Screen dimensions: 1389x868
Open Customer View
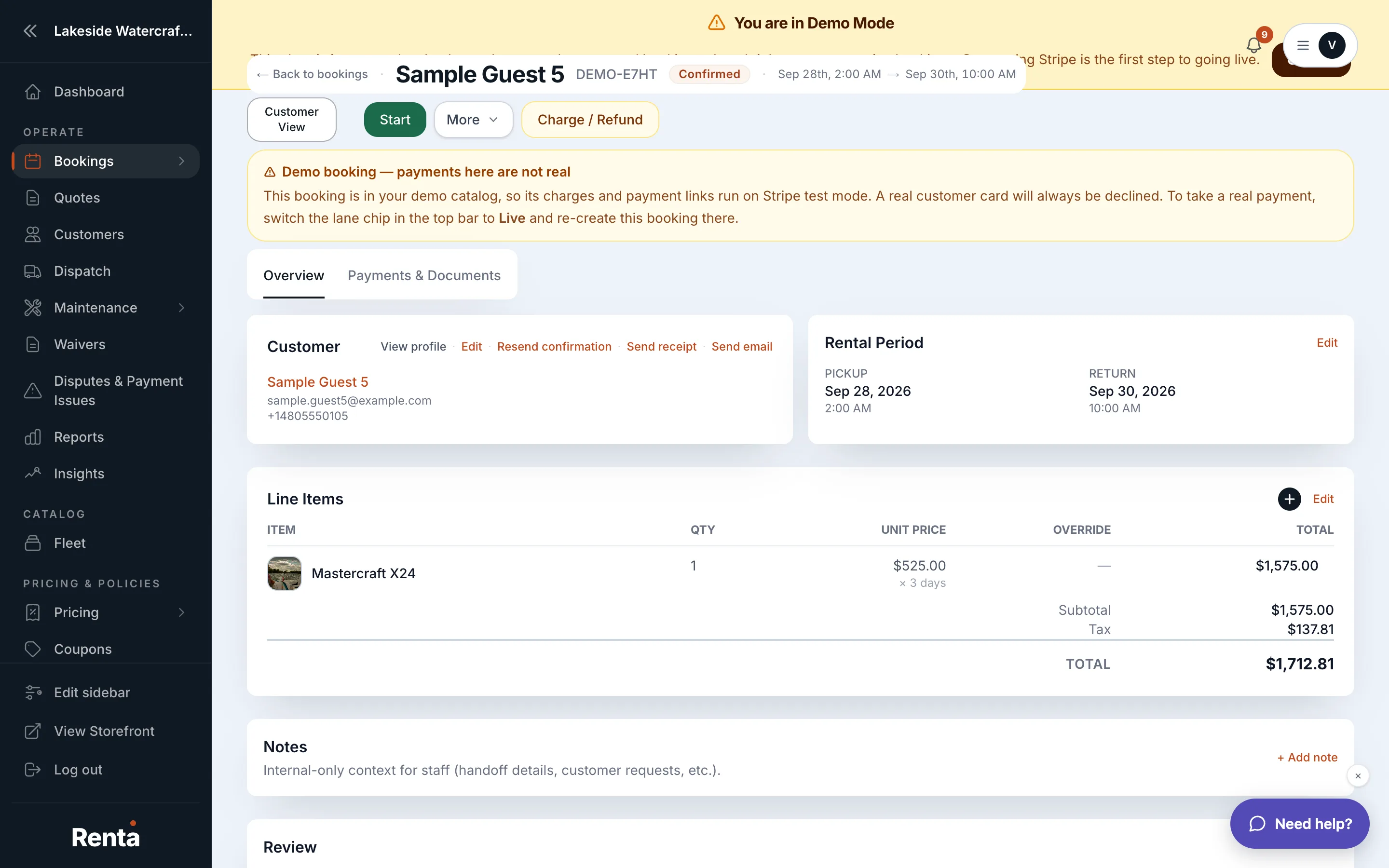click(292, 120)
